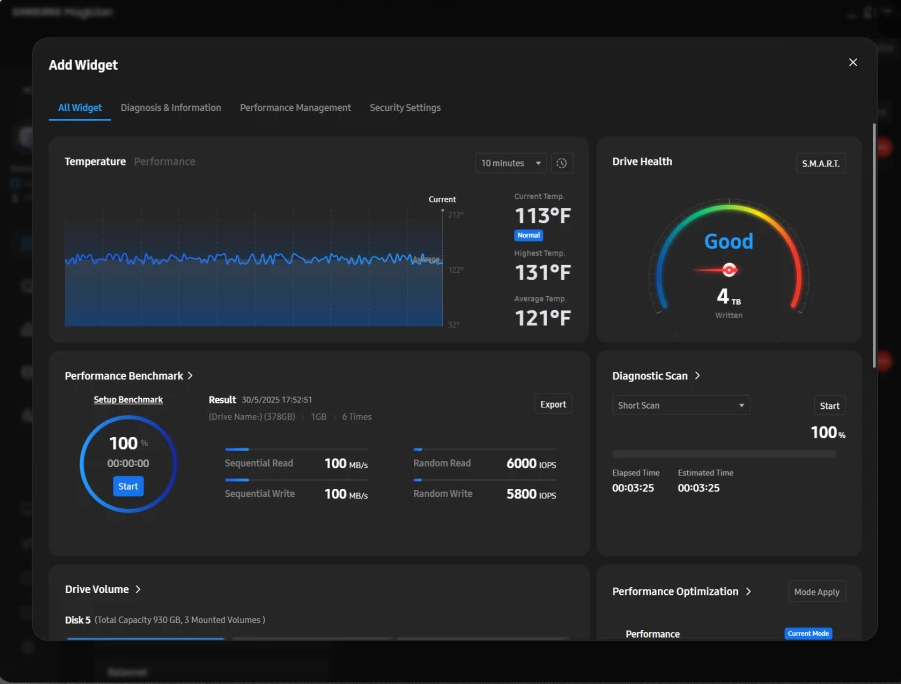Open Performance Benchmark via its arrow
Screen dimensions: 901x684
point(190,376)
